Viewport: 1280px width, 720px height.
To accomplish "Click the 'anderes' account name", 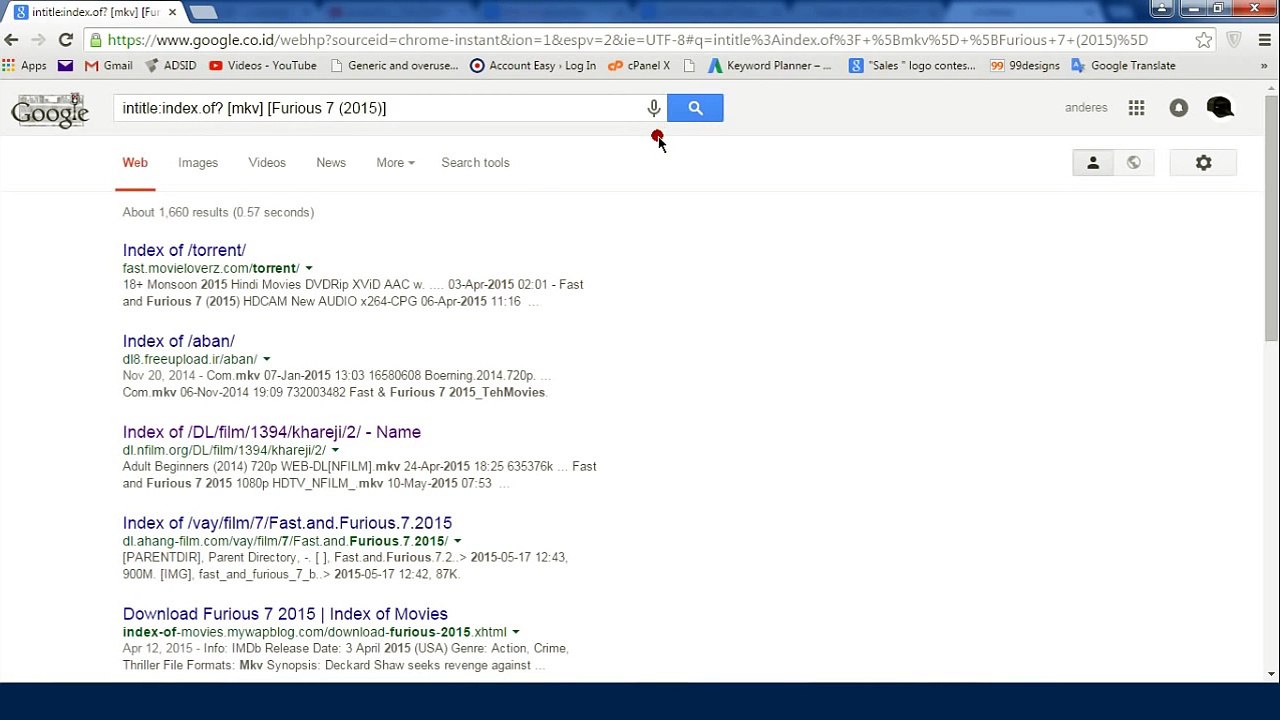I will (1086, 108).
